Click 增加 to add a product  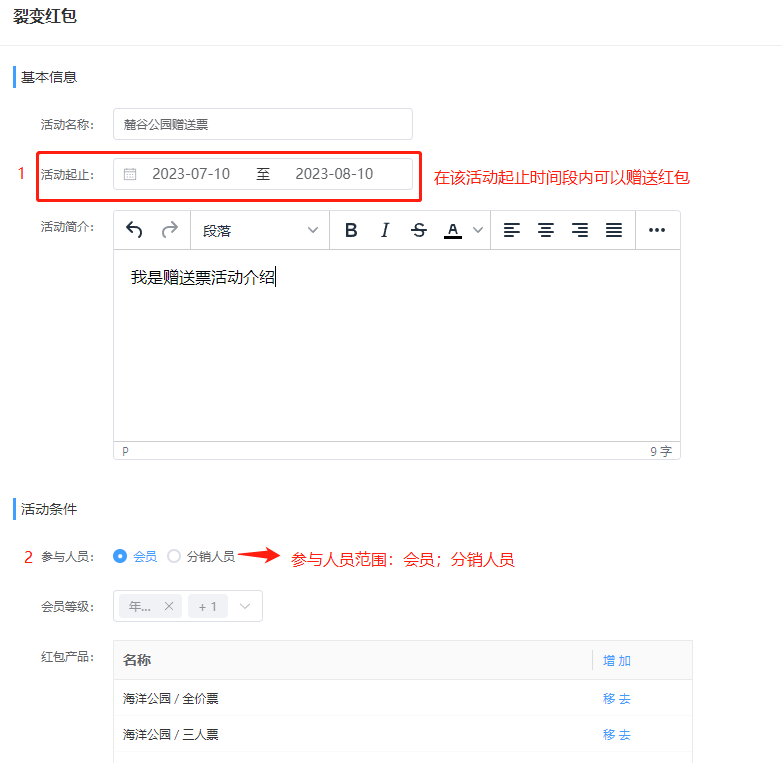point(617,660)
